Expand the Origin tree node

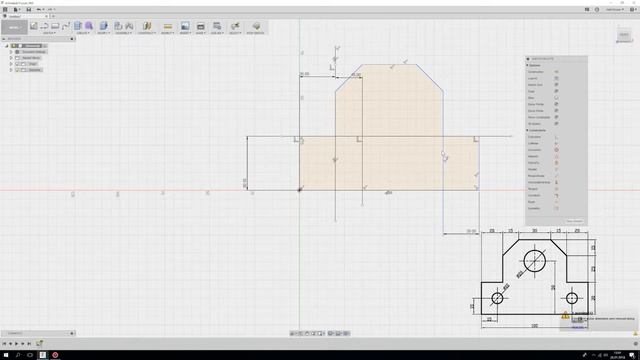[11, 64]
